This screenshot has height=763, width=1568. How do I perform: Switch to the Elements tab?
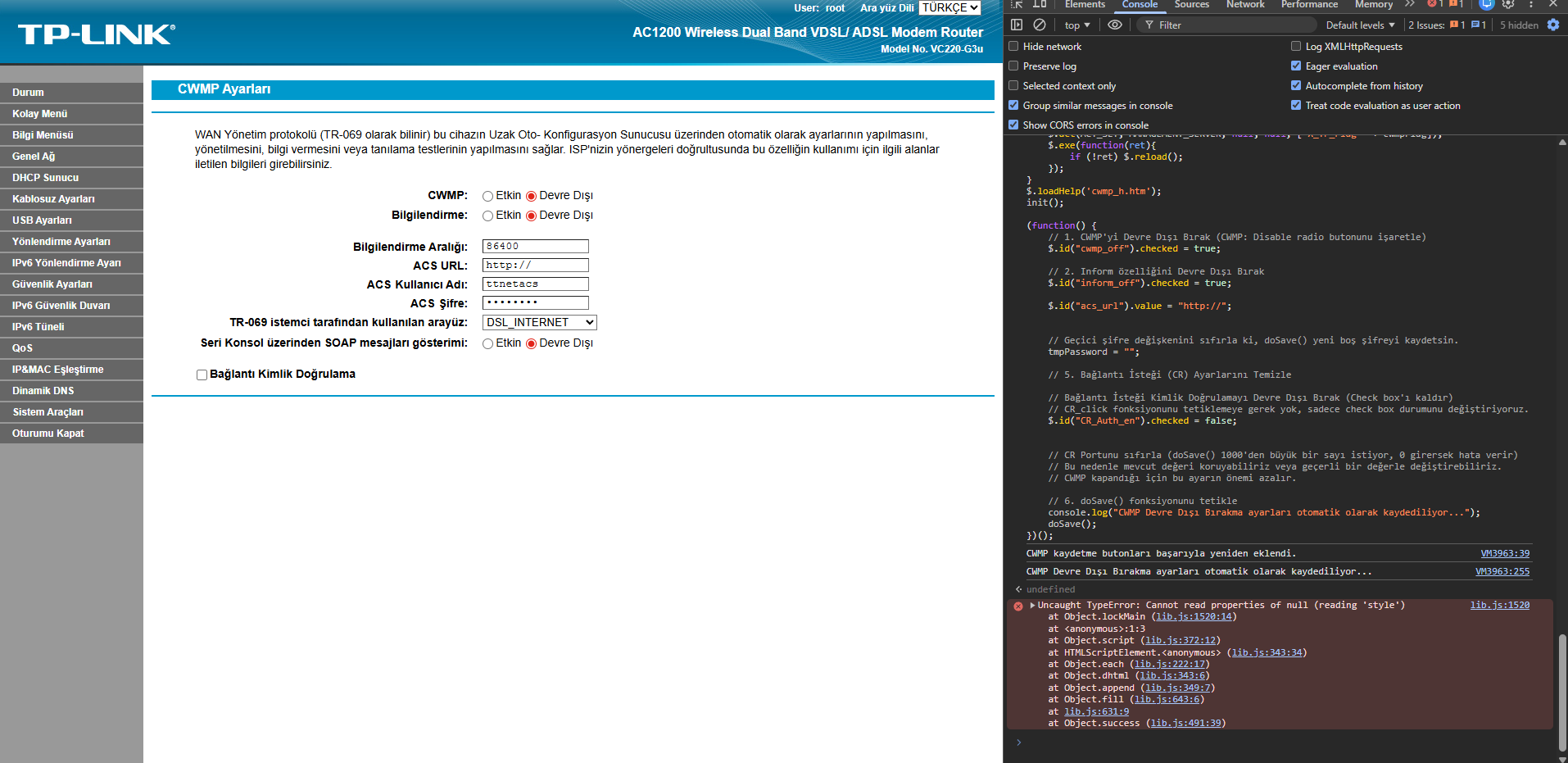click(1085, 5)
